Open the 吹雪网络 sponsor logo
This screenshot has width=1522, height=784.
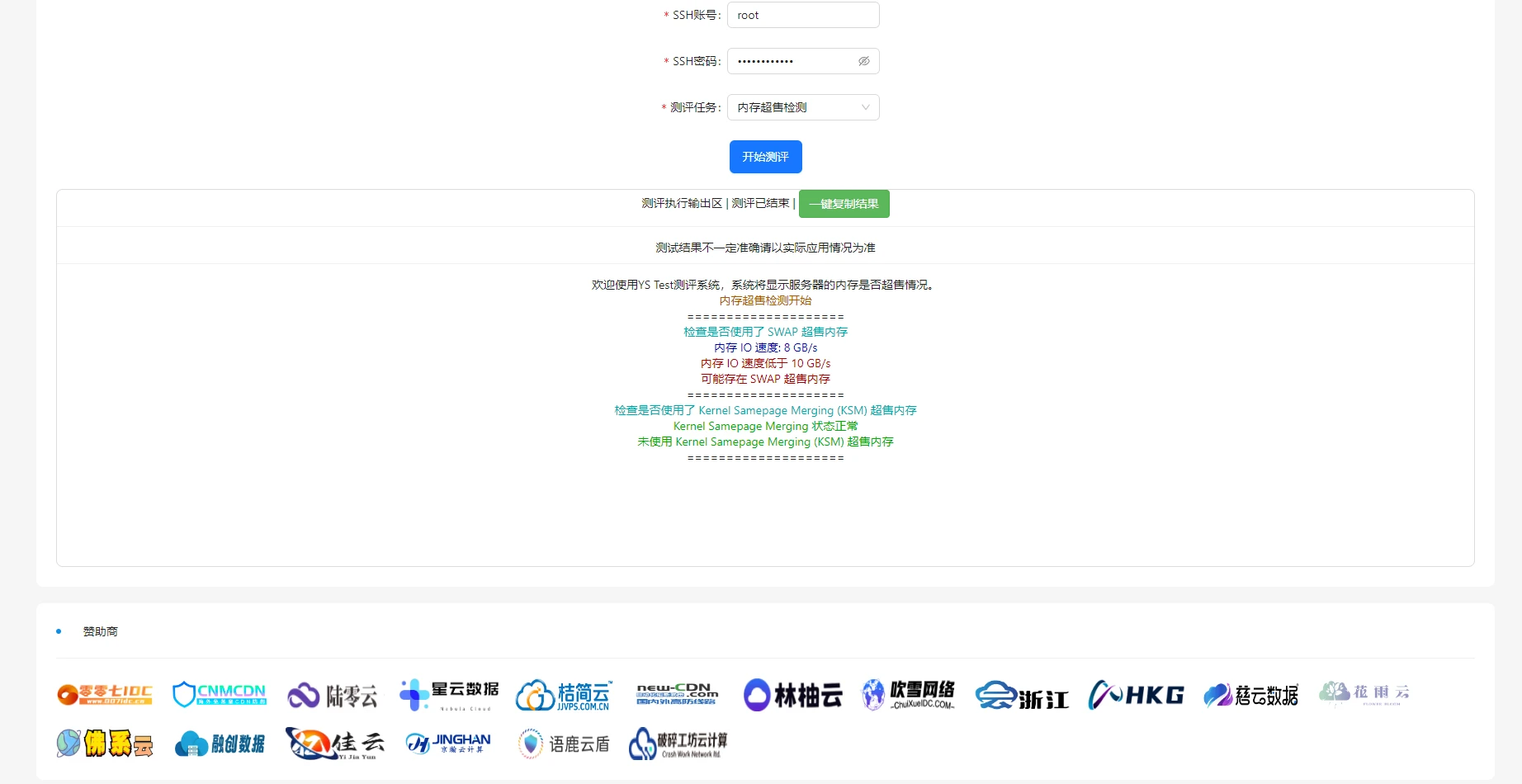point(908,695)
